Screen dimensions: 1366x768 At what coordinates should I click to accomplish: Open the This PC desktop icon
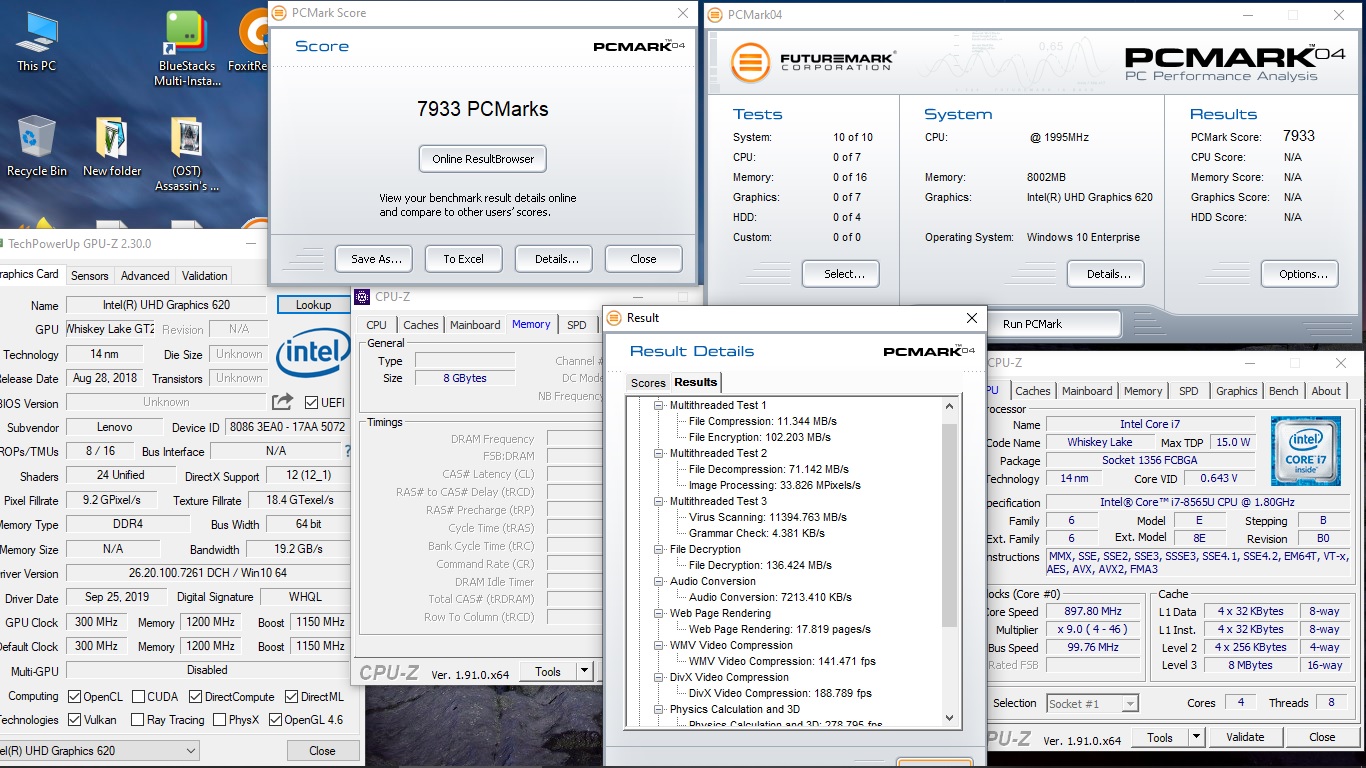point(37,41)
